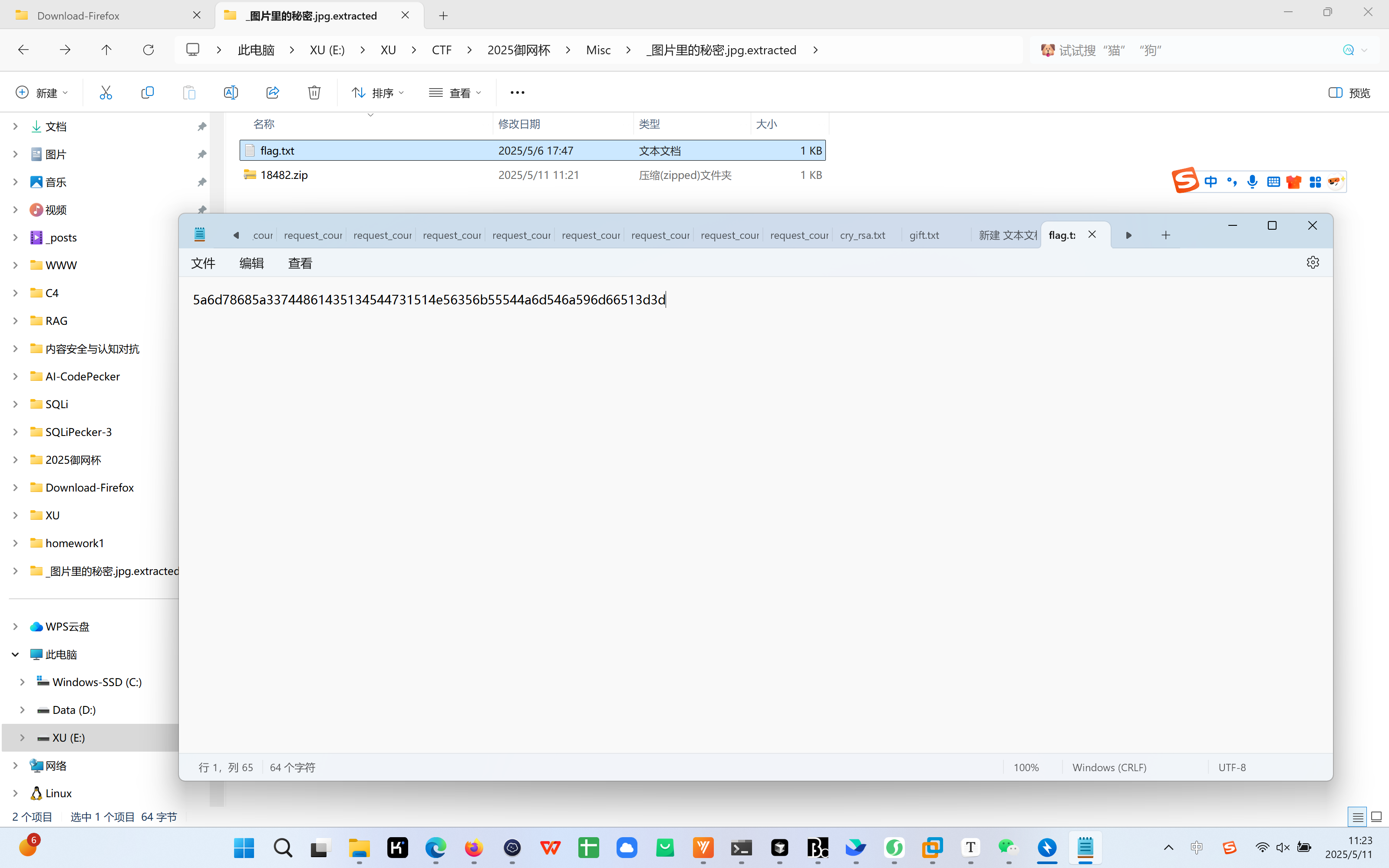Viewport: 1389px width, 868px height.
Task: Show hidden system tray icons
Action: click(1168, 847)
